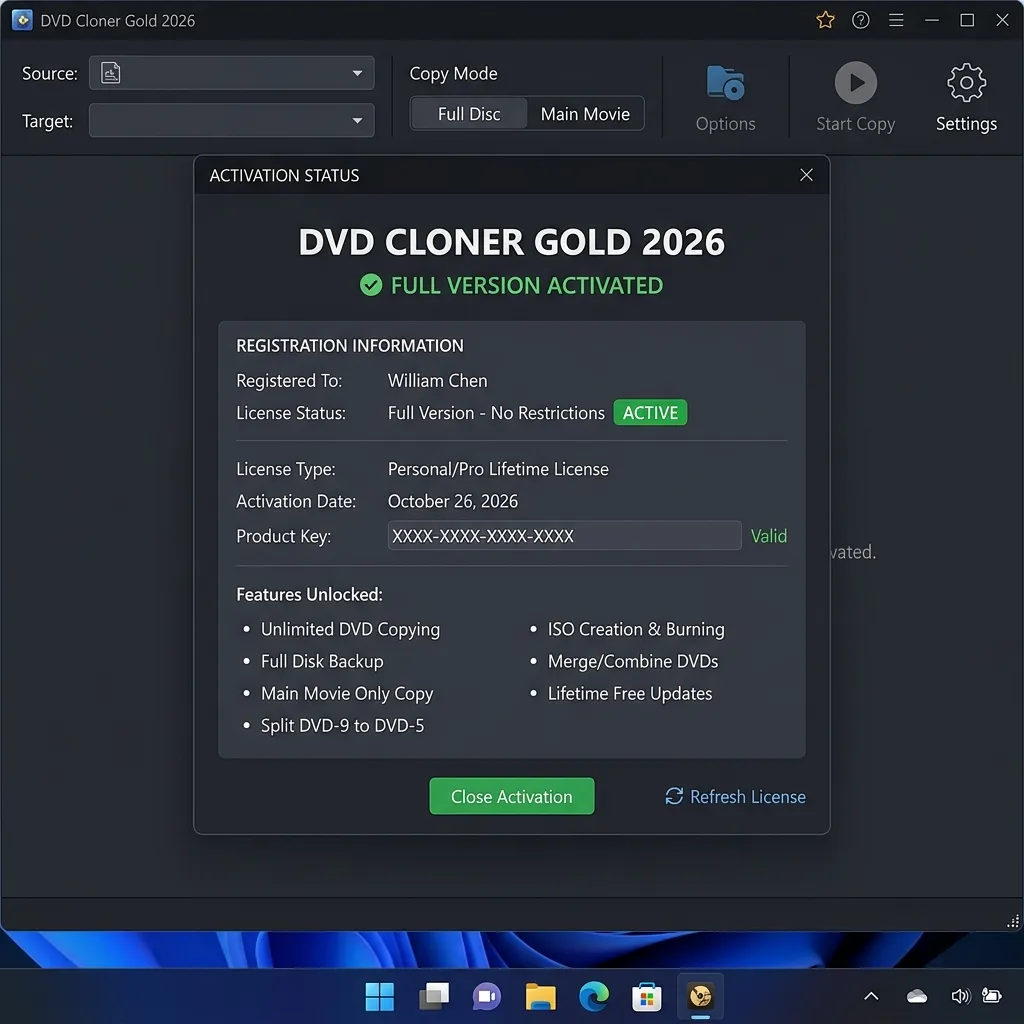Open the Options folder icon
This screenshot has height=1024, width=1024.
(x=726, y=83)
